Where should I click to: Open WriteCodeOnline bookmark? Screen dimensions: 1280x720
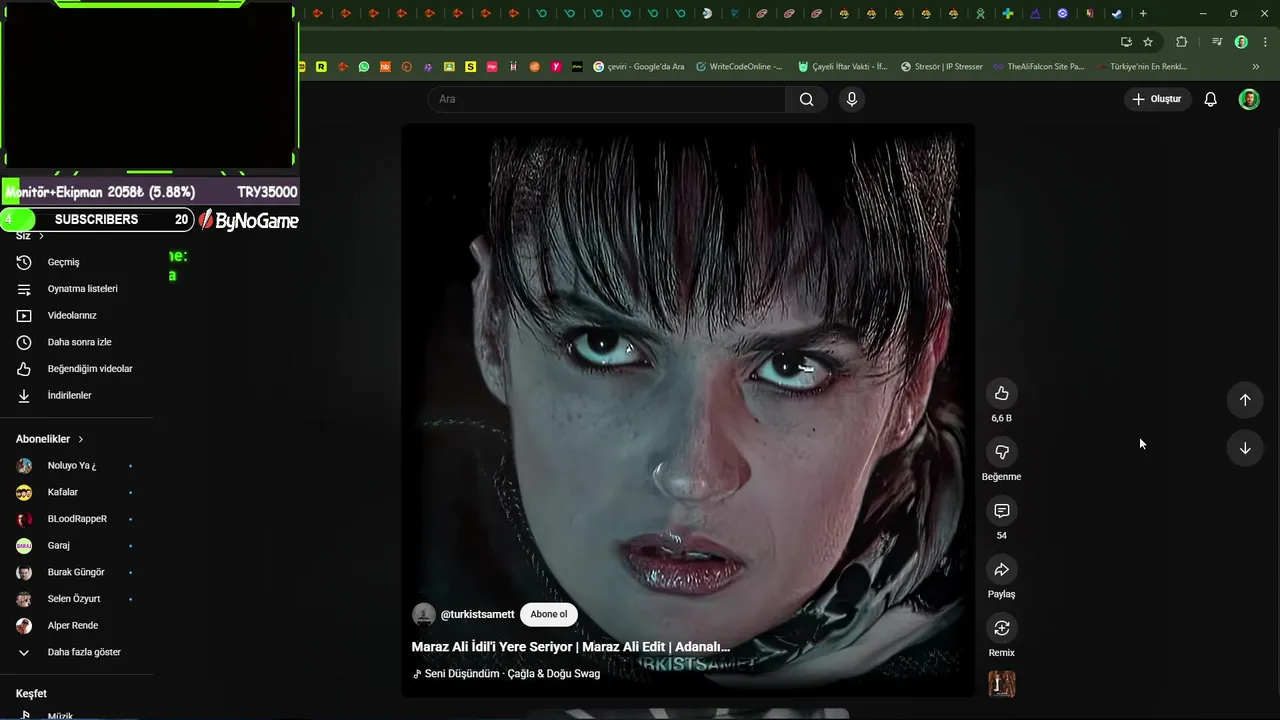tap(739, 67)
